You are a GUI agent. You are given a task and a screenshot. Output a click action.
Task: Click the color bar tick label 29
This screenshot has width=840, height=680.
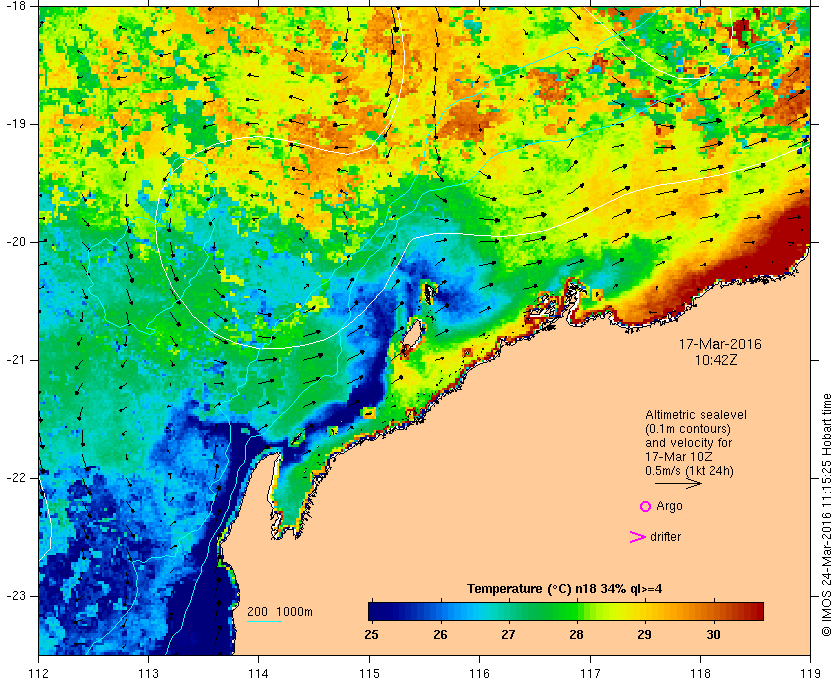644,635
